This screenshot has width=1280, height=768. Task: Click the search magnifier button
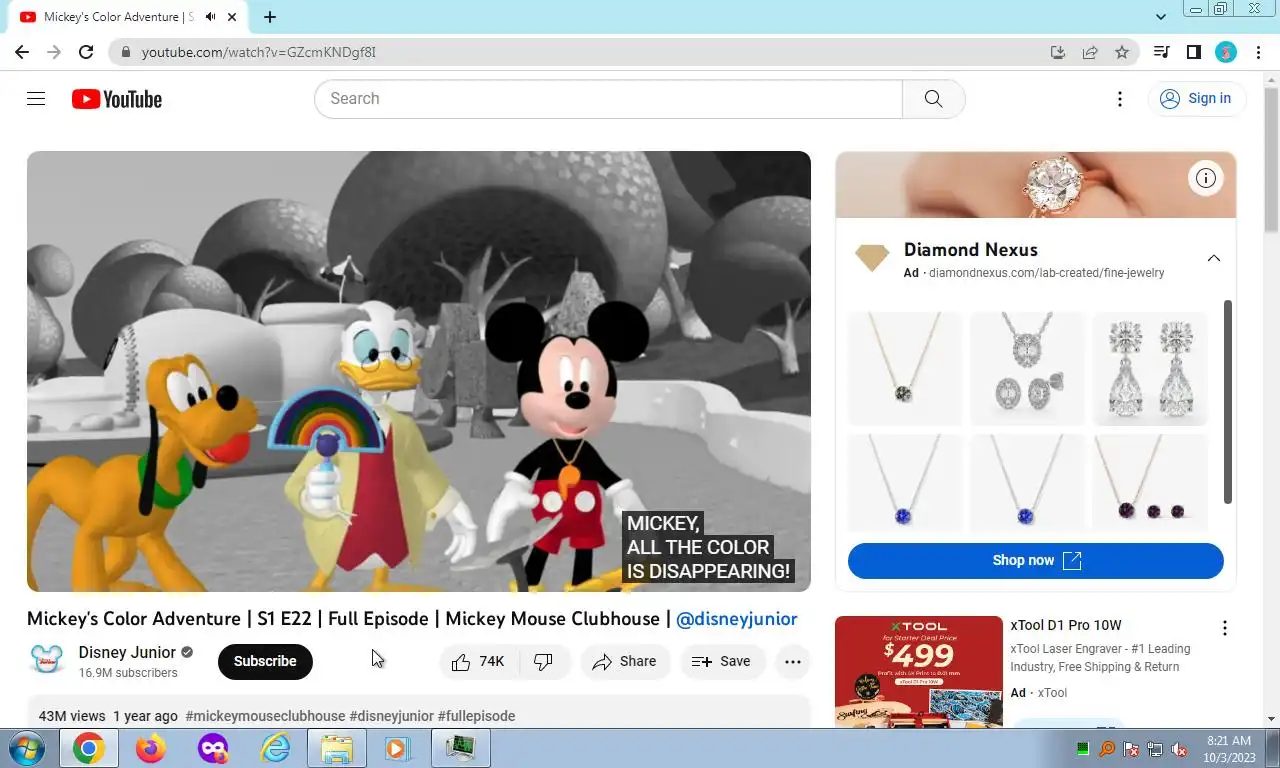933,98
